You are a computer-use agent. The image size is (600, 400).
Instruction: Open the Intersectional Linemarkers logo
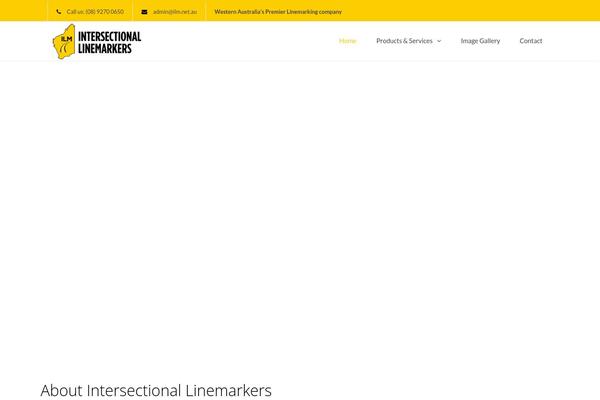pyautogui.click(x=97, y=41)
